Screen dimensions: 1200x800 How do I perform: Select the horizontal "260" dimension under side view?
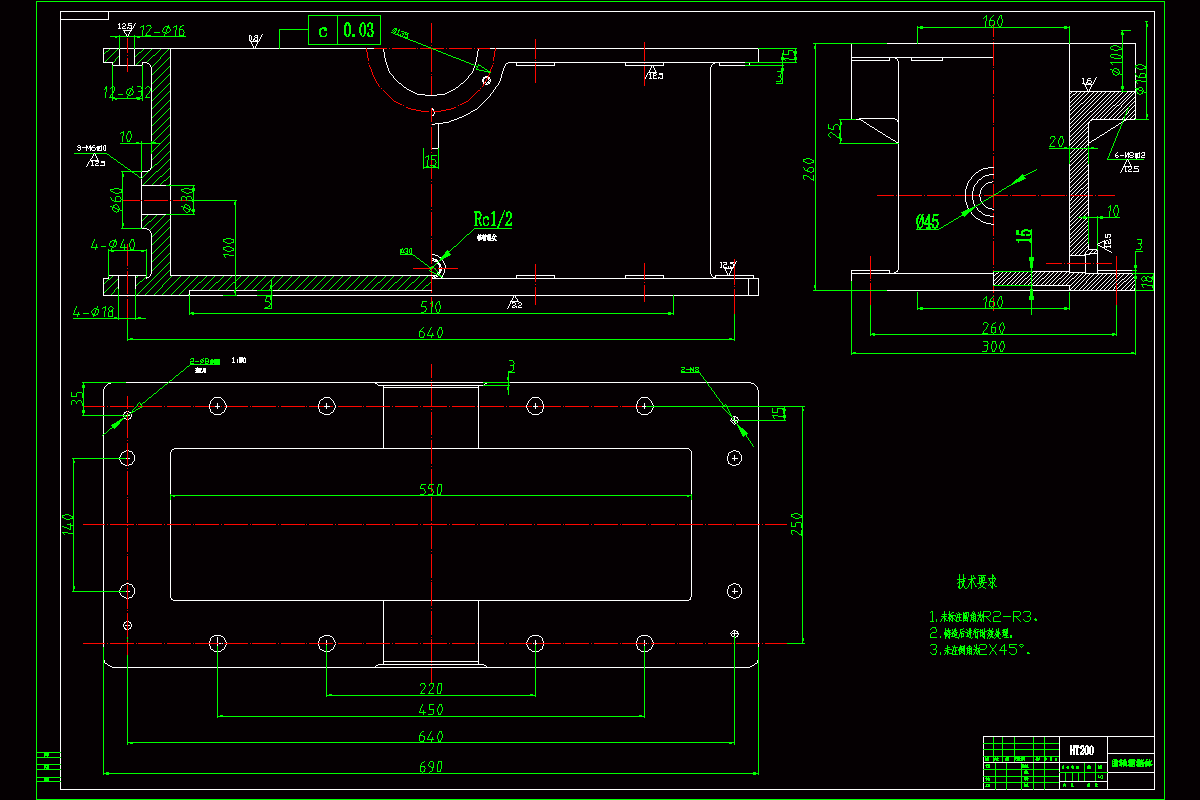coord(993,328)
